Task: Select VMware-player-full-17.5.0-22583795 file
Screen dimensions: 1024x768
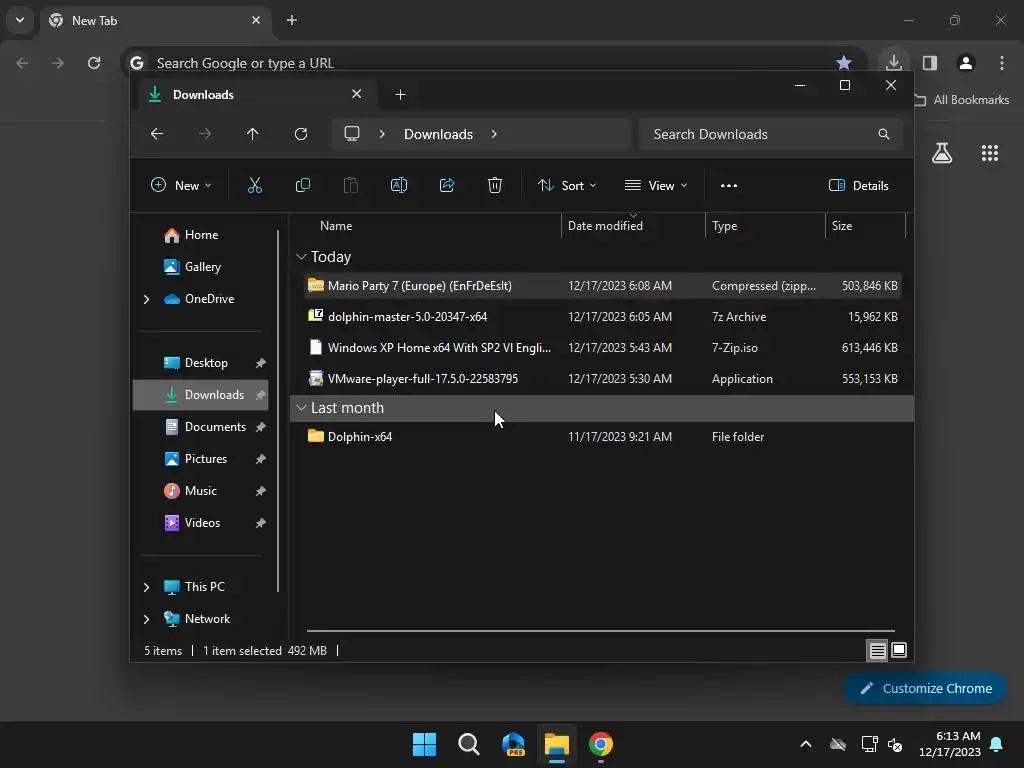Action: [603, 379]
